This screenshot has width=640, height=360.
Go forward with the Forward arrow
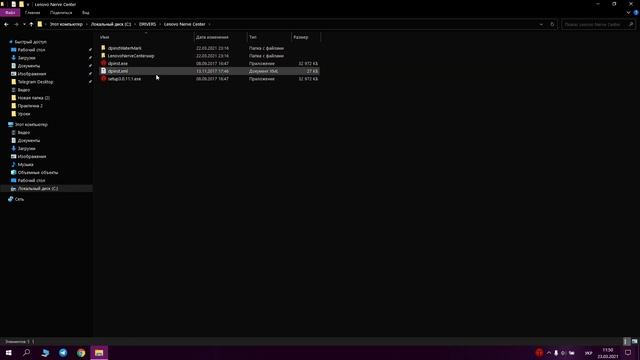(16, 24)
